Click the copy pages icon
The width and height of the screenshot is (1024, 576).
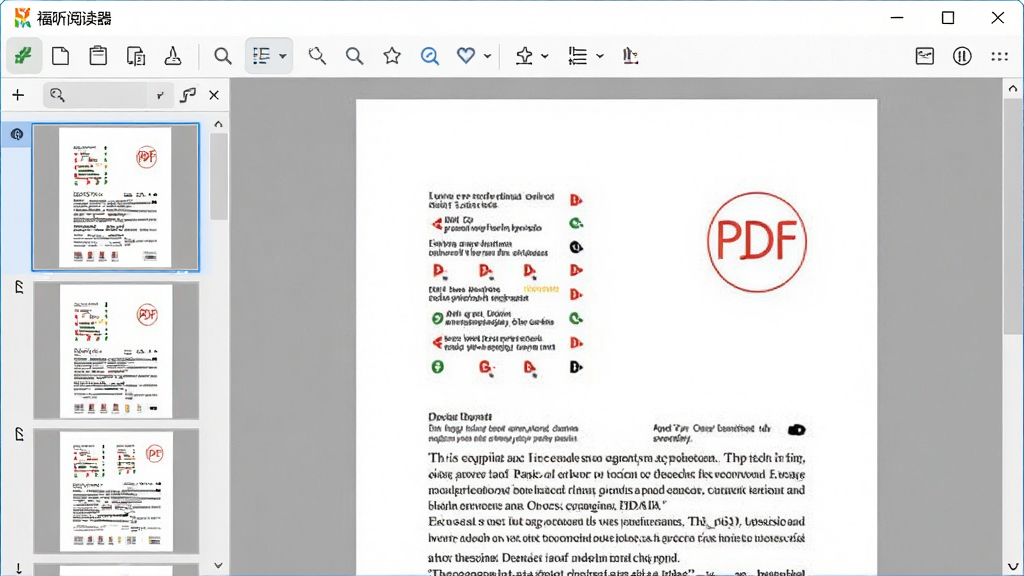[x=135, y=56]
